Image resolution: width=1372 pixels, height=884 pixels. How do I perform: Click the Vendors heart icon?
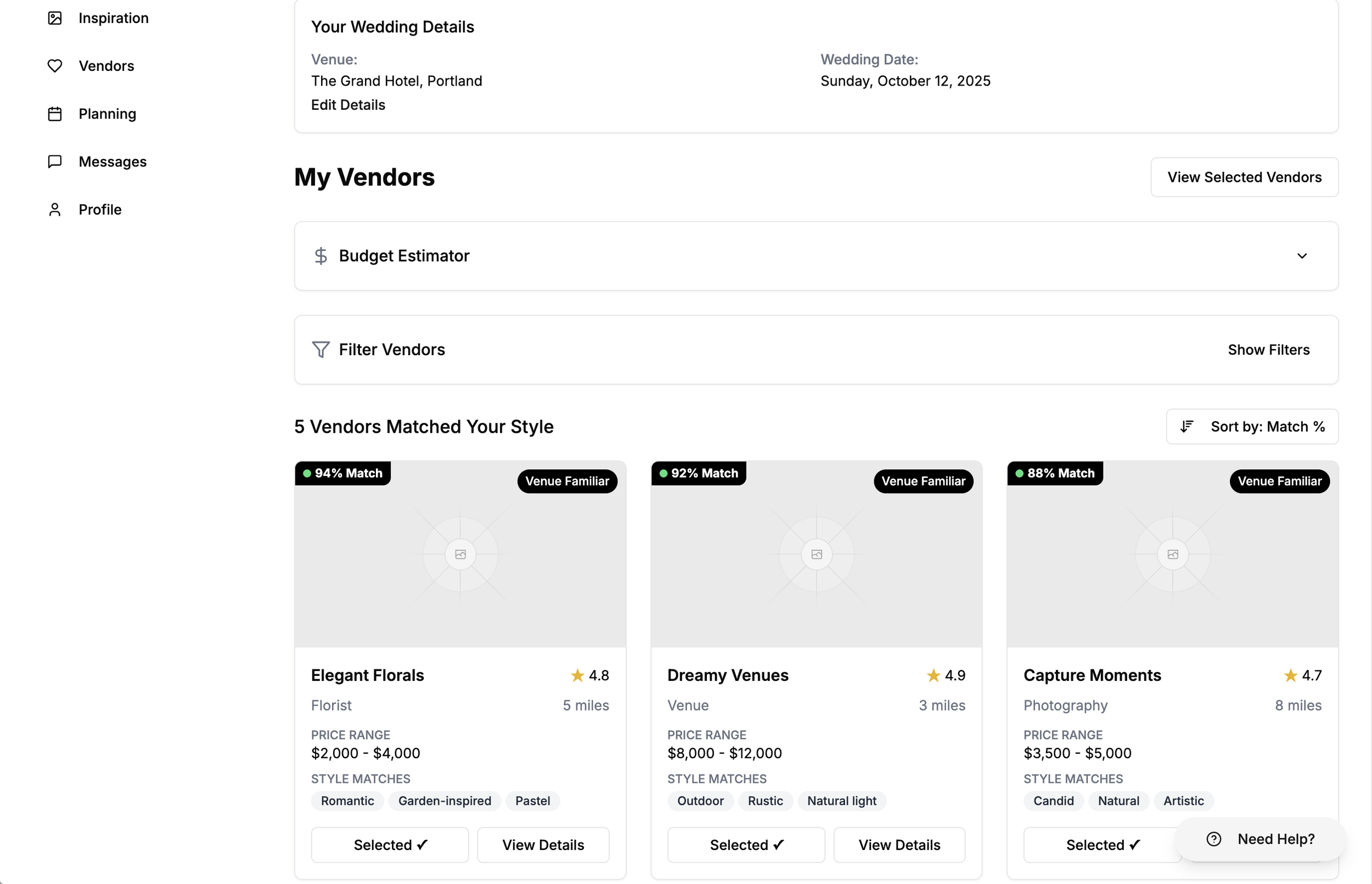pos(54,66)
